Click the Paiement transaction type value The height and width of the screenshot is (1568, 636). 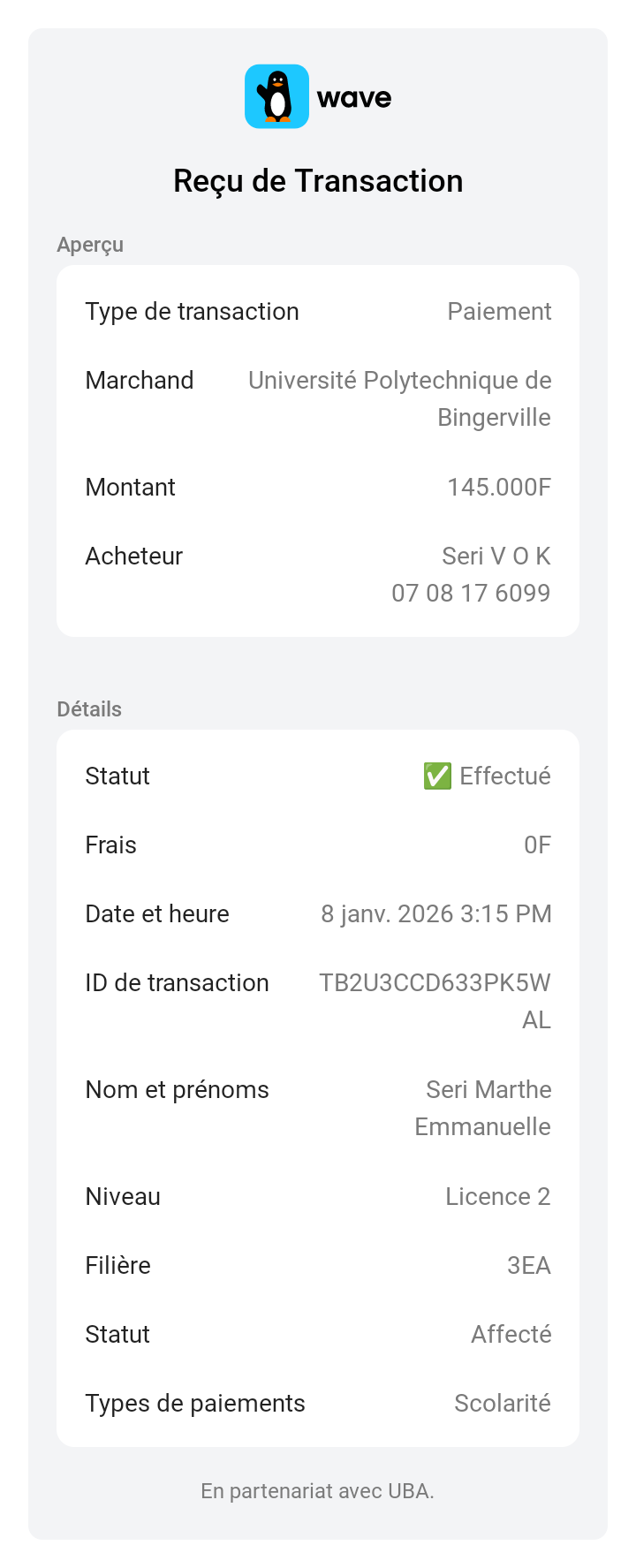click(499, 312)
